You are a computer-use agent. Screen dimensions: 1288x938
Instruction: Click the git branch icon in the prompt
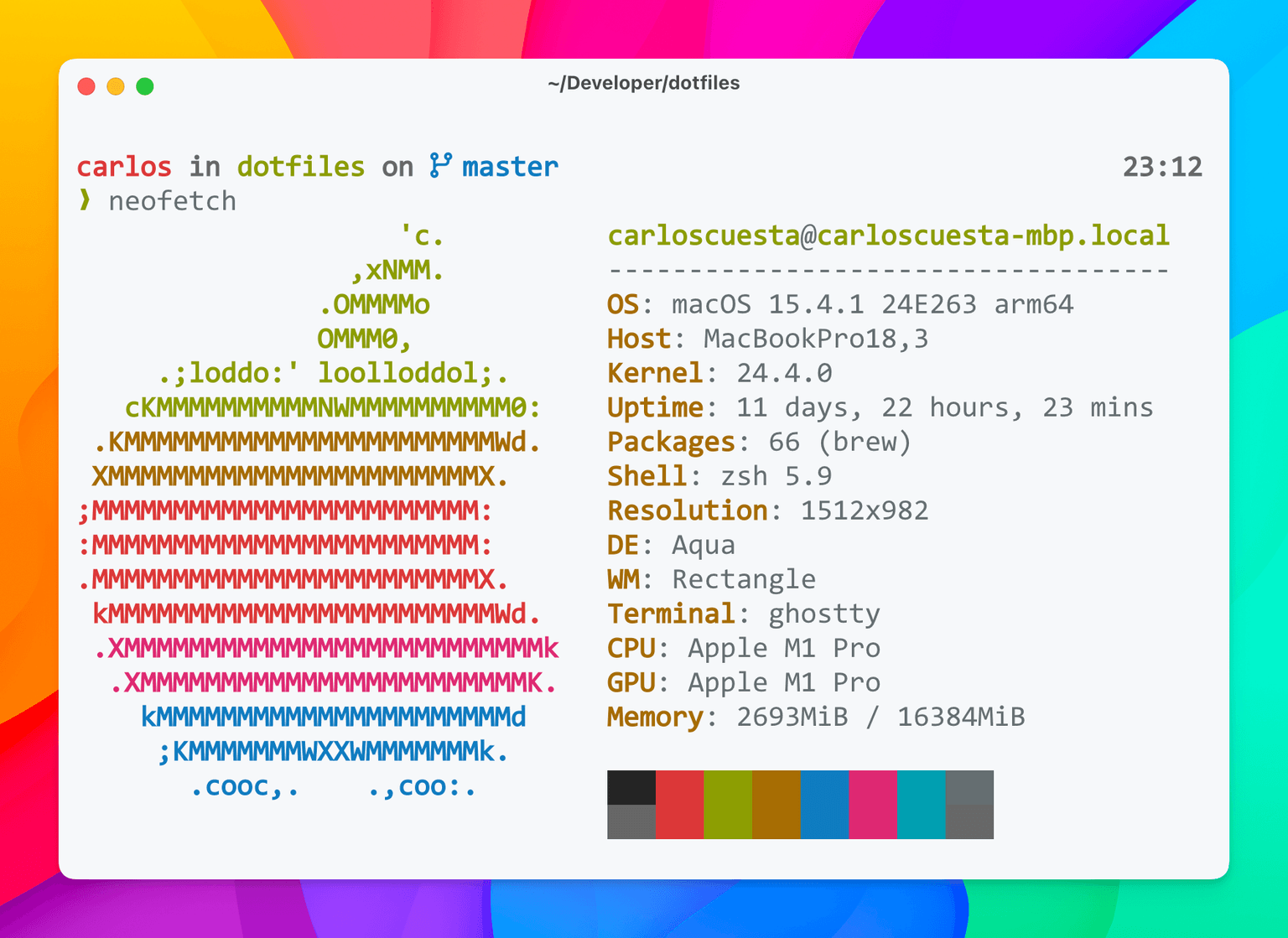click(x=442, y=166)
